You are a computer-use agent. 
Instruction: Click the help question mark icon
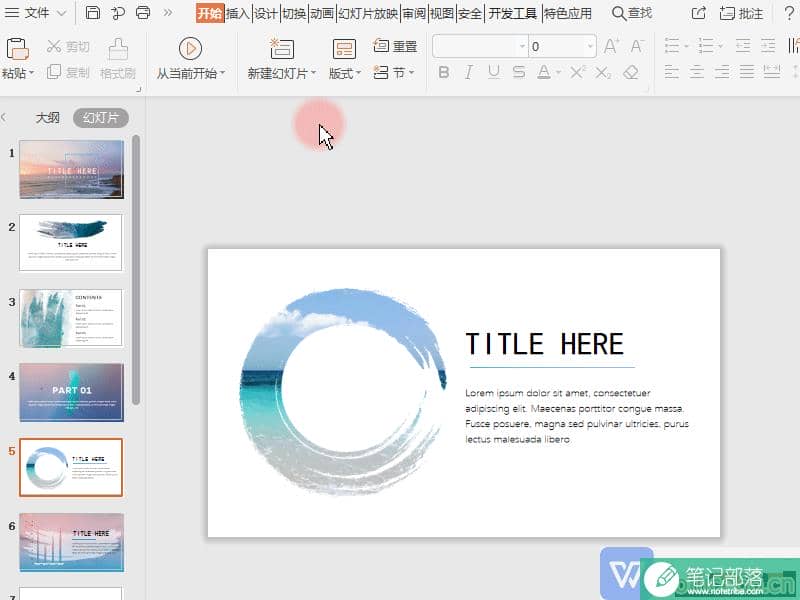pos(789,13)
